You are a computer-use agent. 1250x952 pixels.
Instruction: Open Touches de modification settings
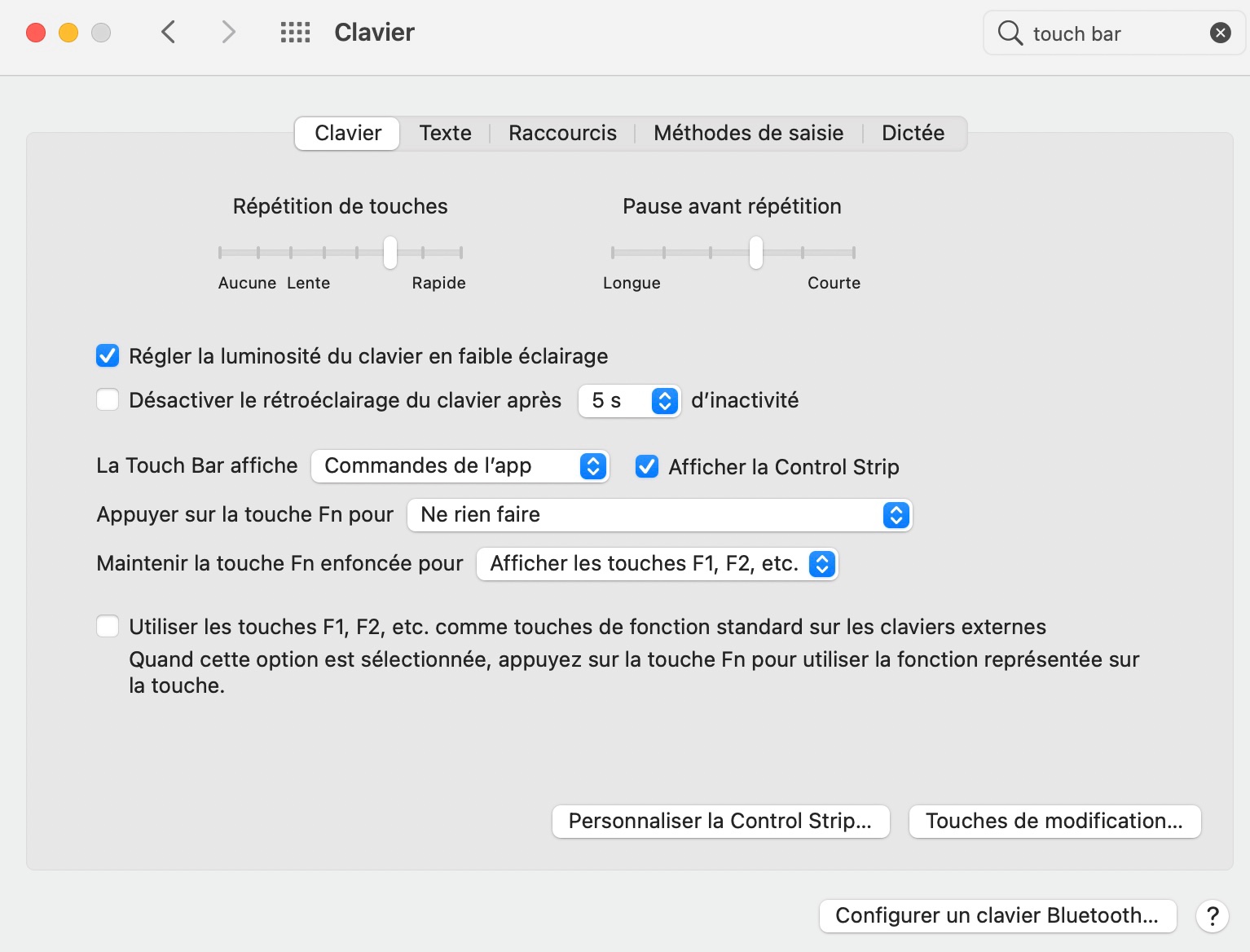tap(1054, 822)
